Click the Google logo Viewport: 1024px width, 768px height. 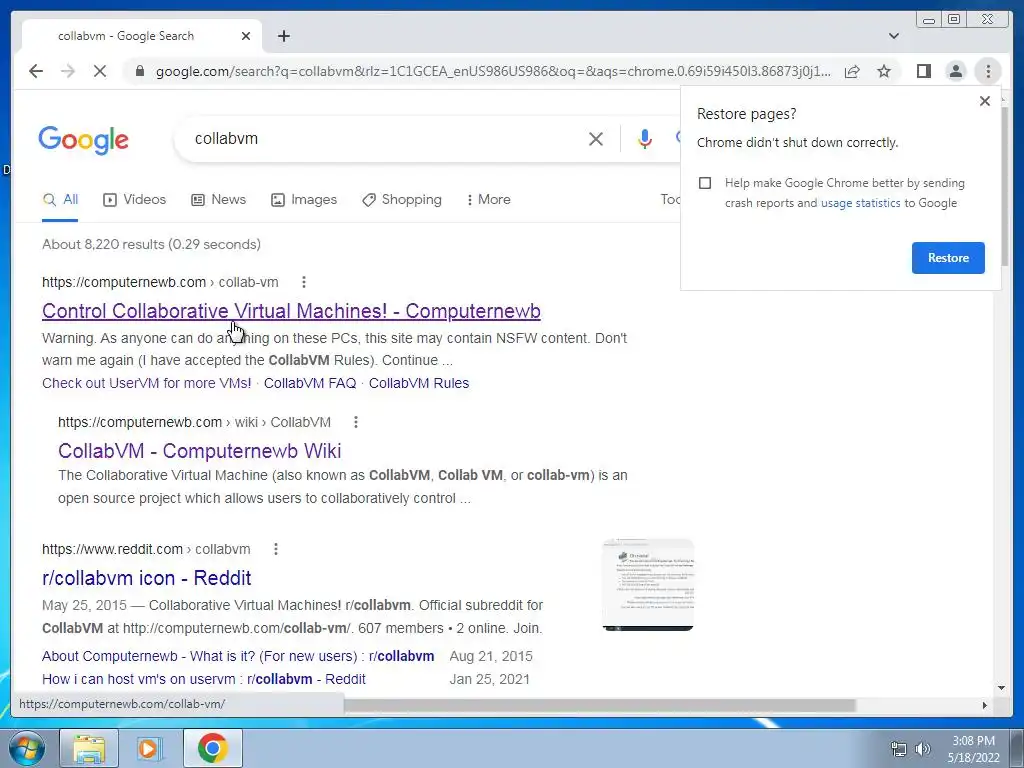pyautogui.click(x=84, y=140)
